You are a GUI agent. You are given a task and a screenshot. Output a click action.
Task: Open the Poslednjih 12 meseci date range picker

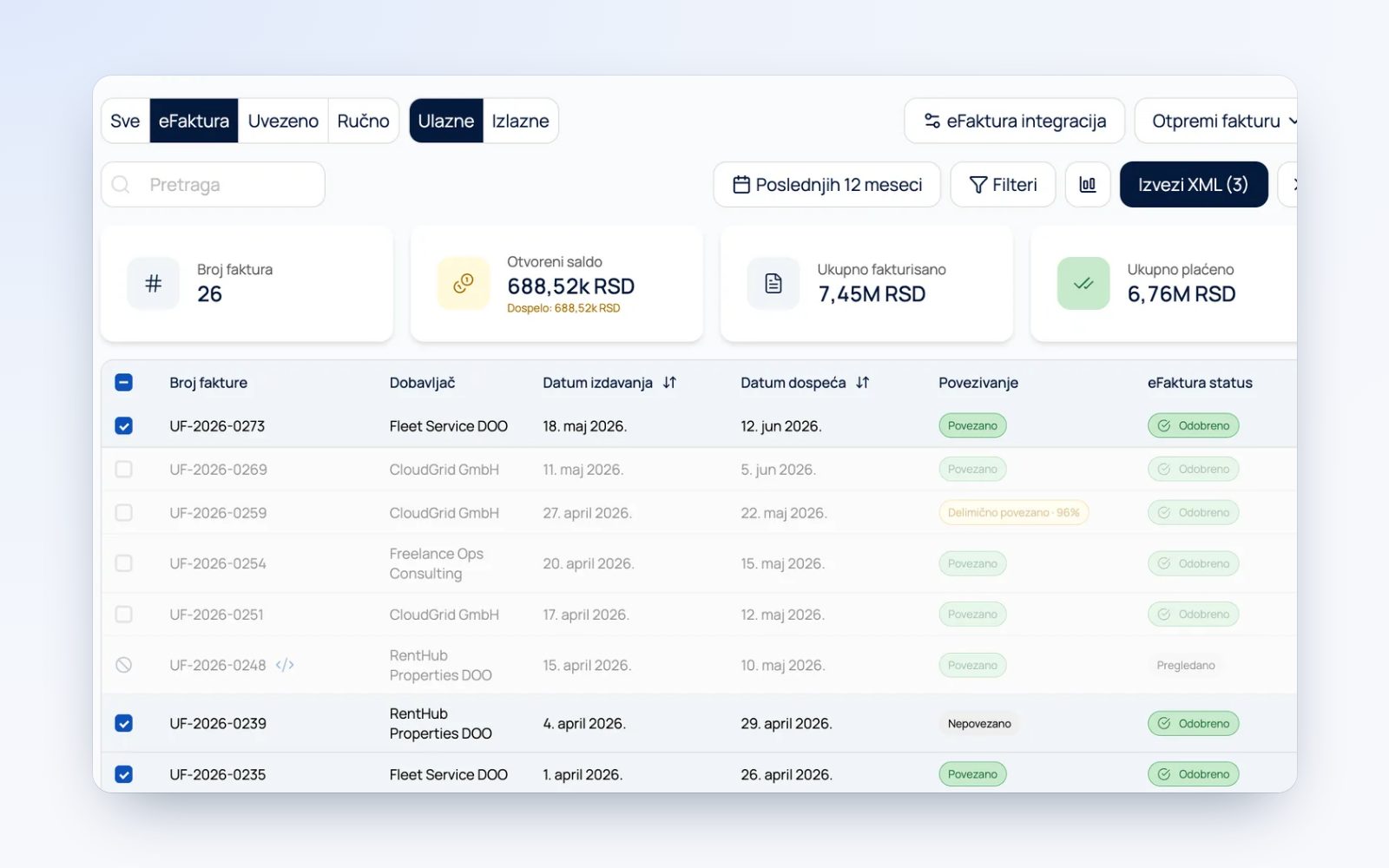(x=826, y=184)
